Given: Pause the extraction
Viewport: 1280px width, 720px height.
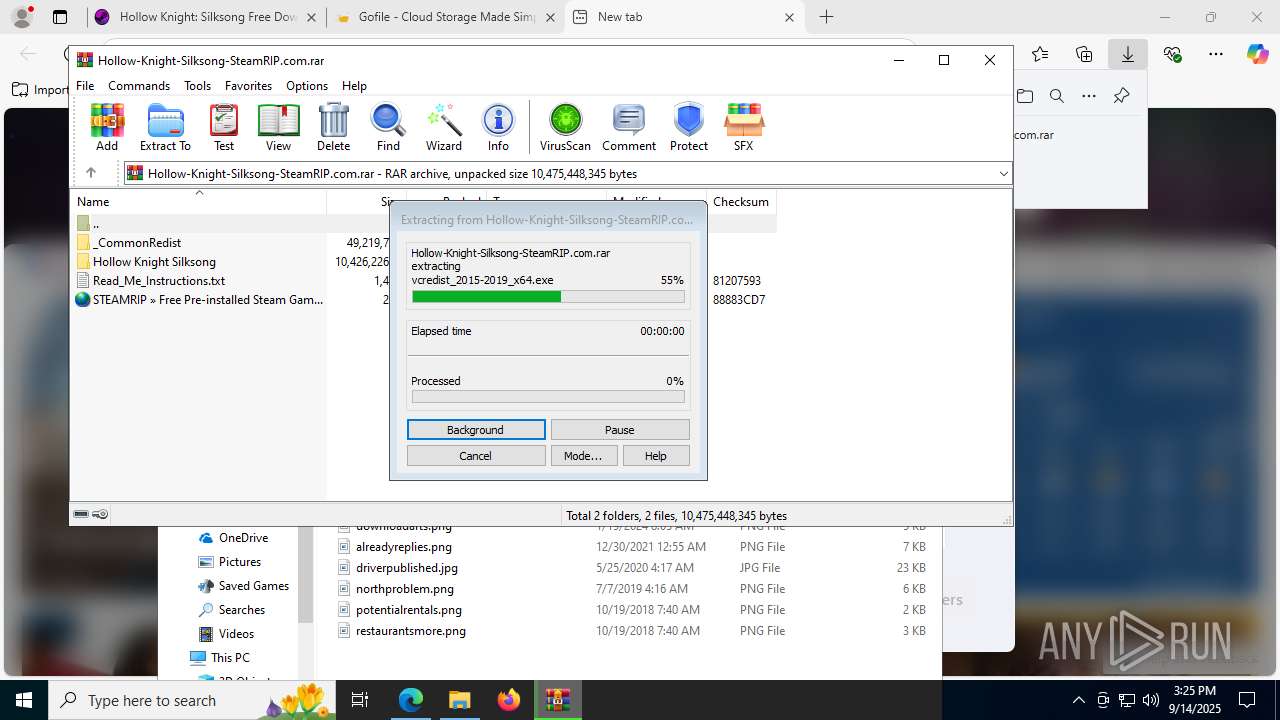Looking at the screenshot, I should [620, 430].
